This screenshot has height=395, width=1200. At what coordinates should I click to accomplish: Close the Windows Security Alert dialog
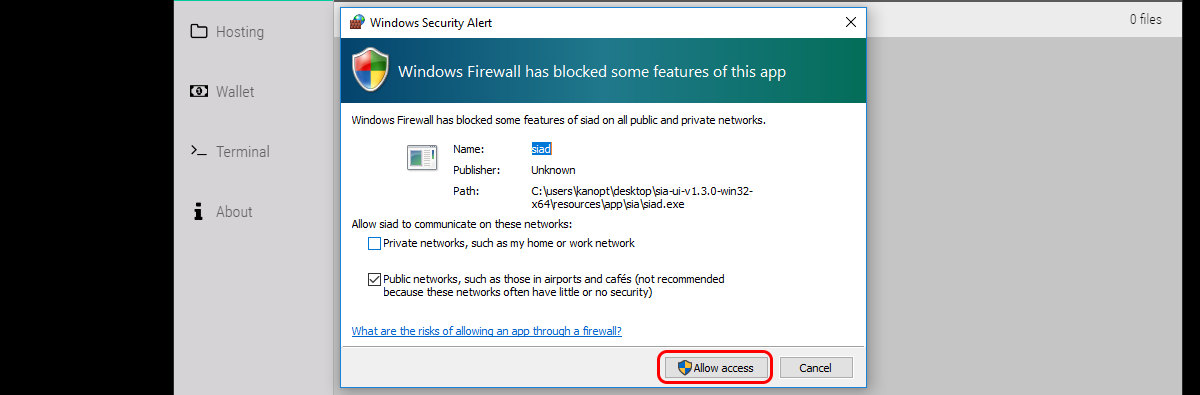851,21
